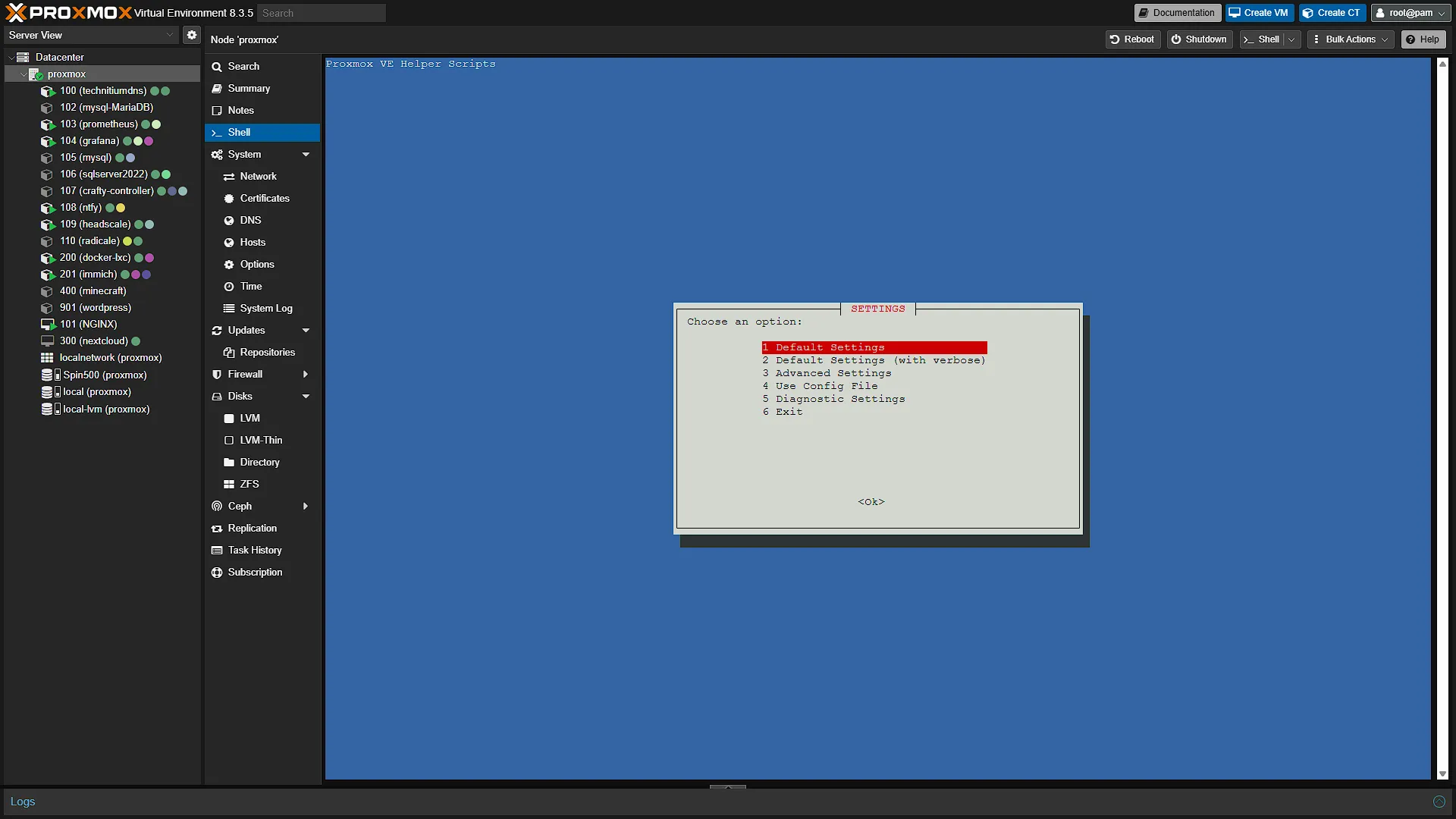Screen dimensions: 1456x819
Task: Collapse the Disks section arrow
Action: click(306, 397)
